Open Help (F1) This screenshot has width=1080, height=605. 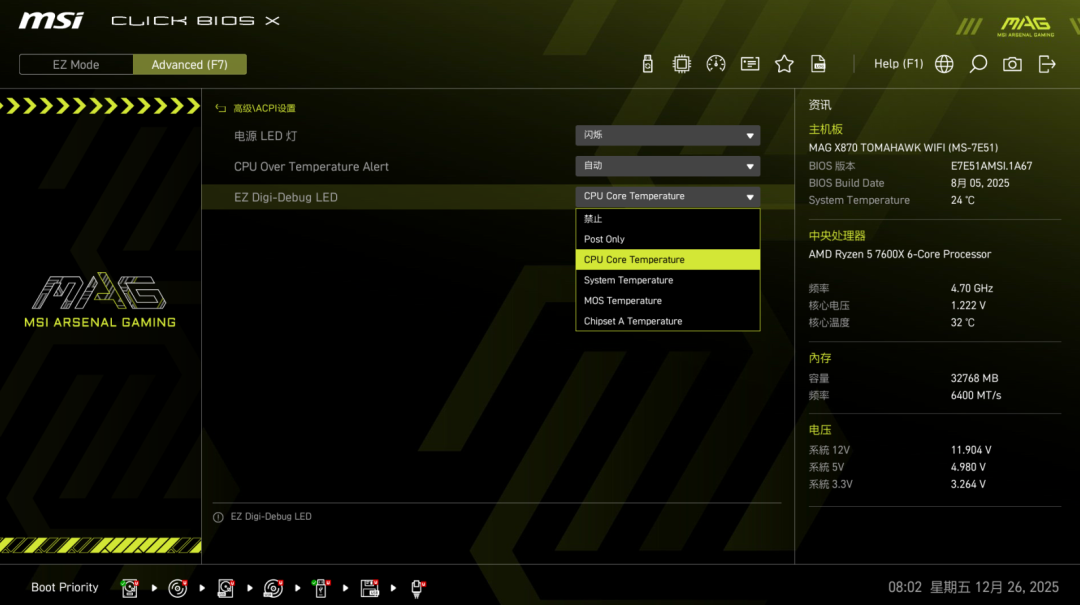tap(898, 63)
